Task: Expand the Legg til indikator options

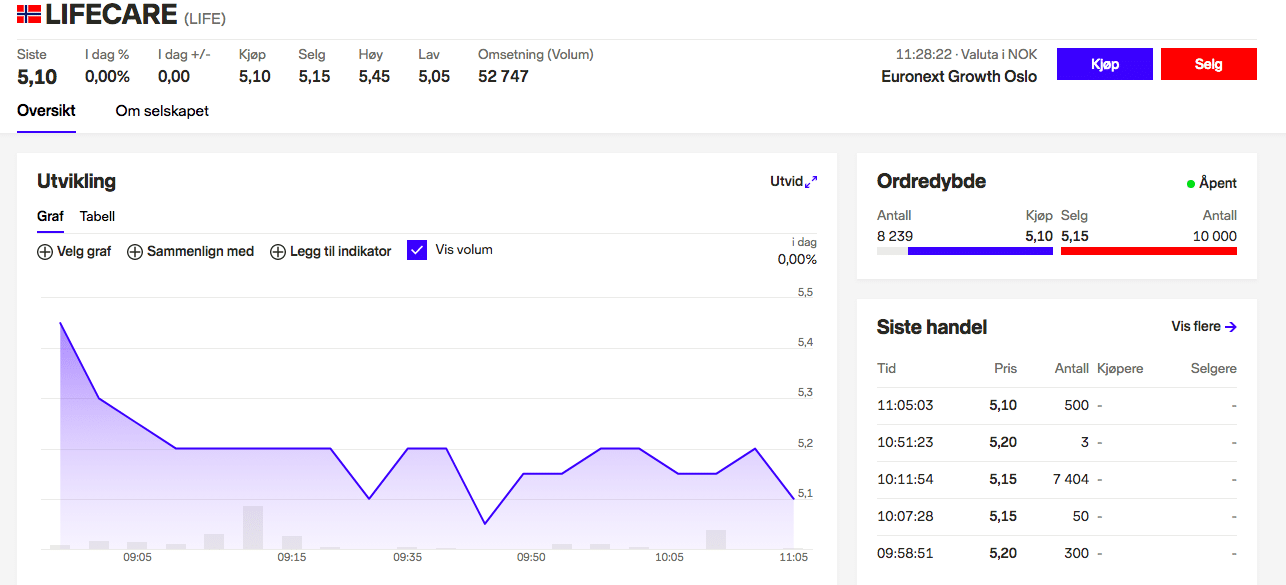Action: click(340, 252)
